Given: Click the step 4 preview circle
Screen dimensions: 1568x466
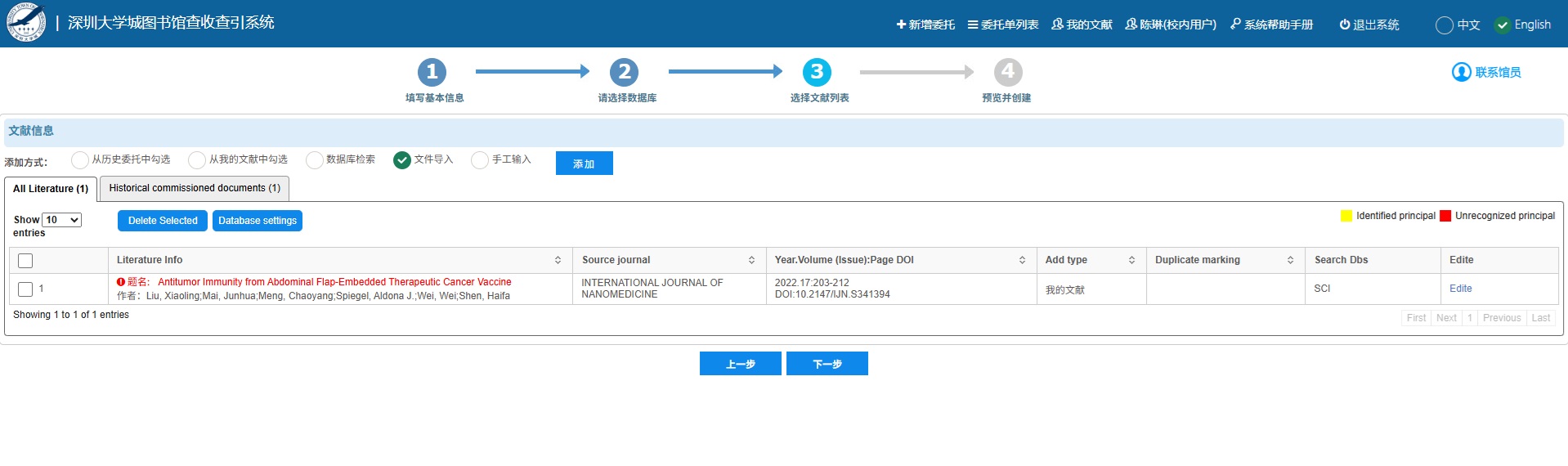Looking at the screenshot, I should coord(1008,72).
